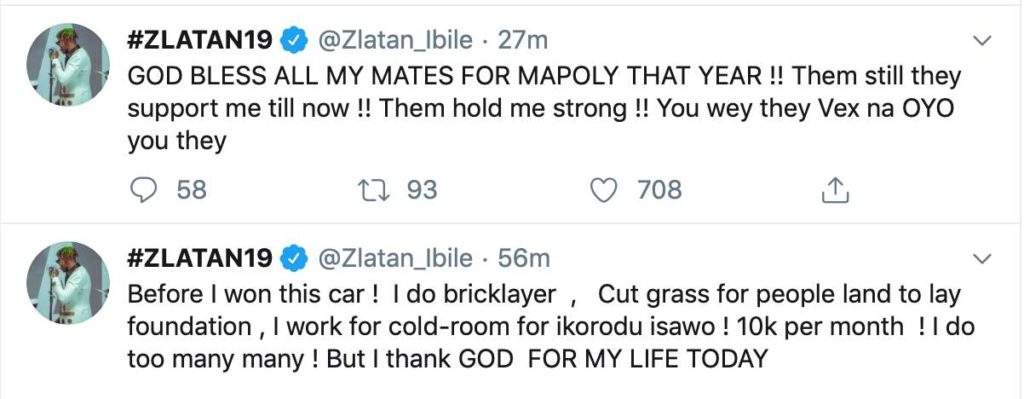Open profile avatar on the first tweet

68,64
